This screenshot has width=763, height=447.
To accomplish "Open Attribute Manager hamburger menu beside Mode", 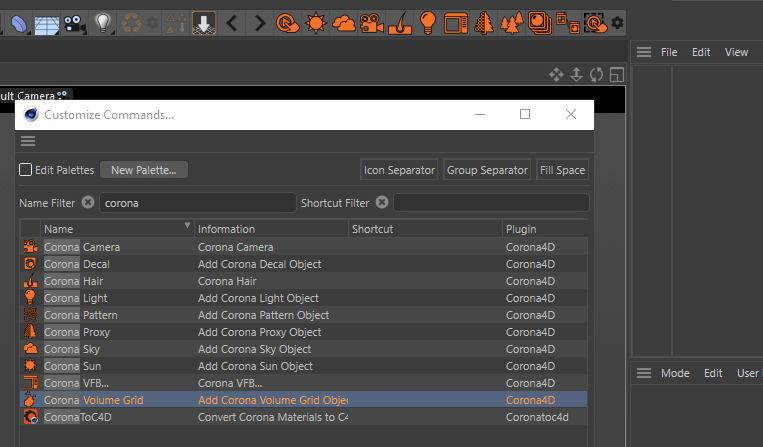I will point(644,373).
